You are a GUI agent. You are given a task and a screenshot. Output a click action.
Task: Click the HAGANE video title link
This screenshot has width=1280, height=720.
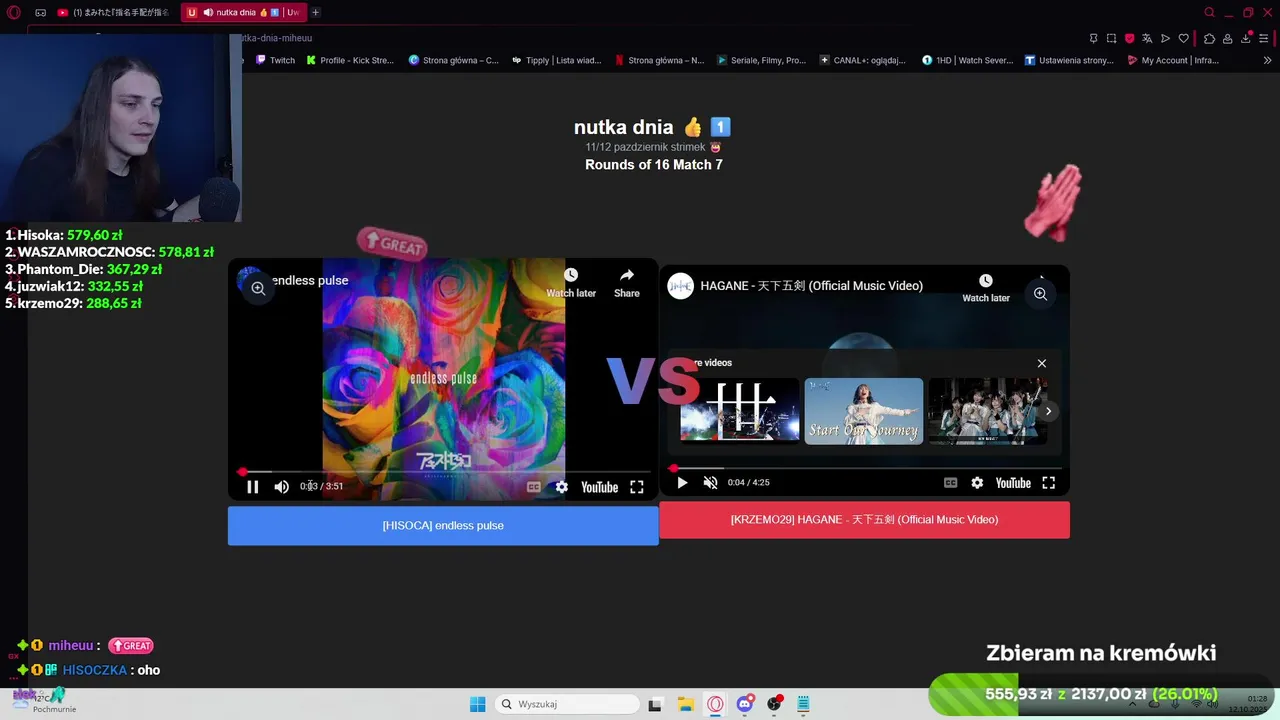[811, 286]
